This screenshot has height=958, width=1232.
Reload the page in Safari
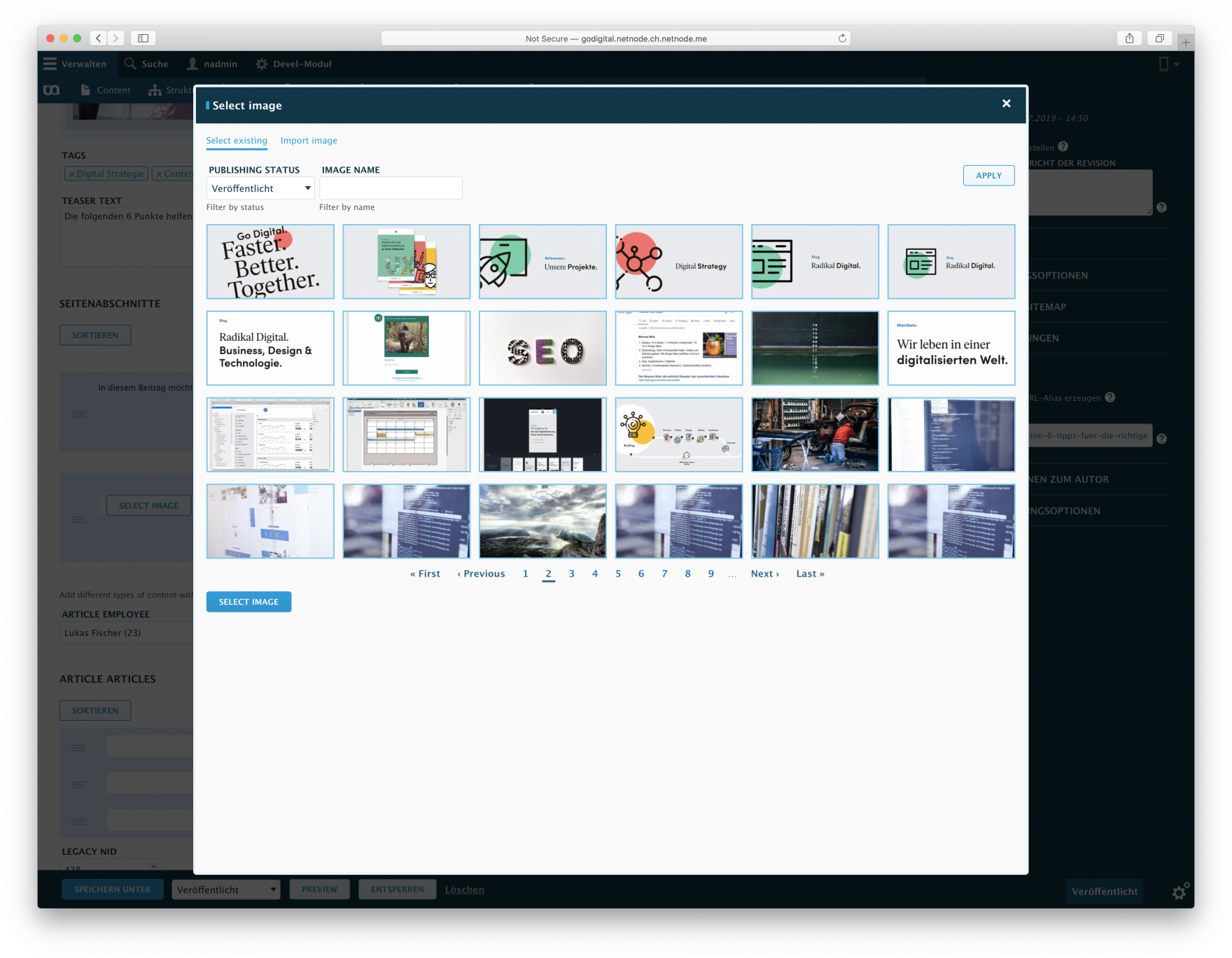click(842, 38)
